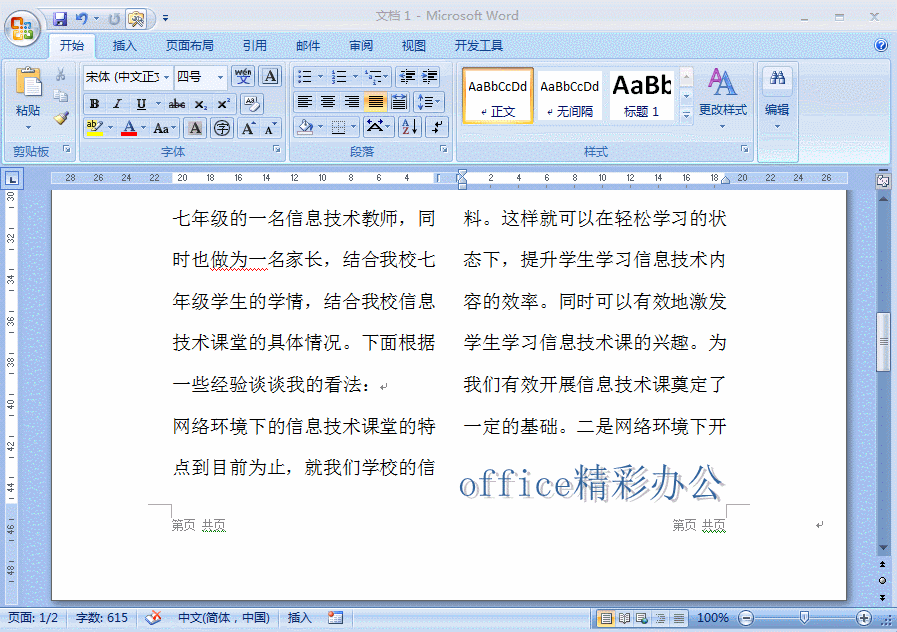Open the 编辑 group button
Image resolution: width=897 pixels, height=632 pixels.
point(777,98)
